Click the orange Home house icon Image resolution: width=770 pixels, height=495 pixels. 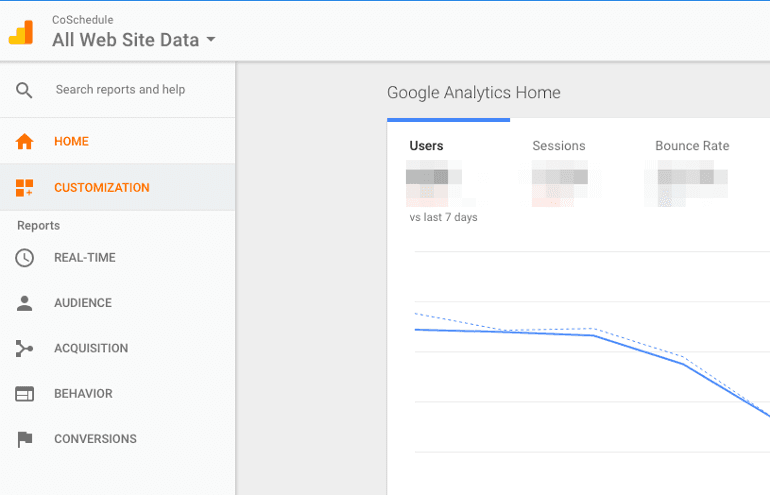coord(25,141)
